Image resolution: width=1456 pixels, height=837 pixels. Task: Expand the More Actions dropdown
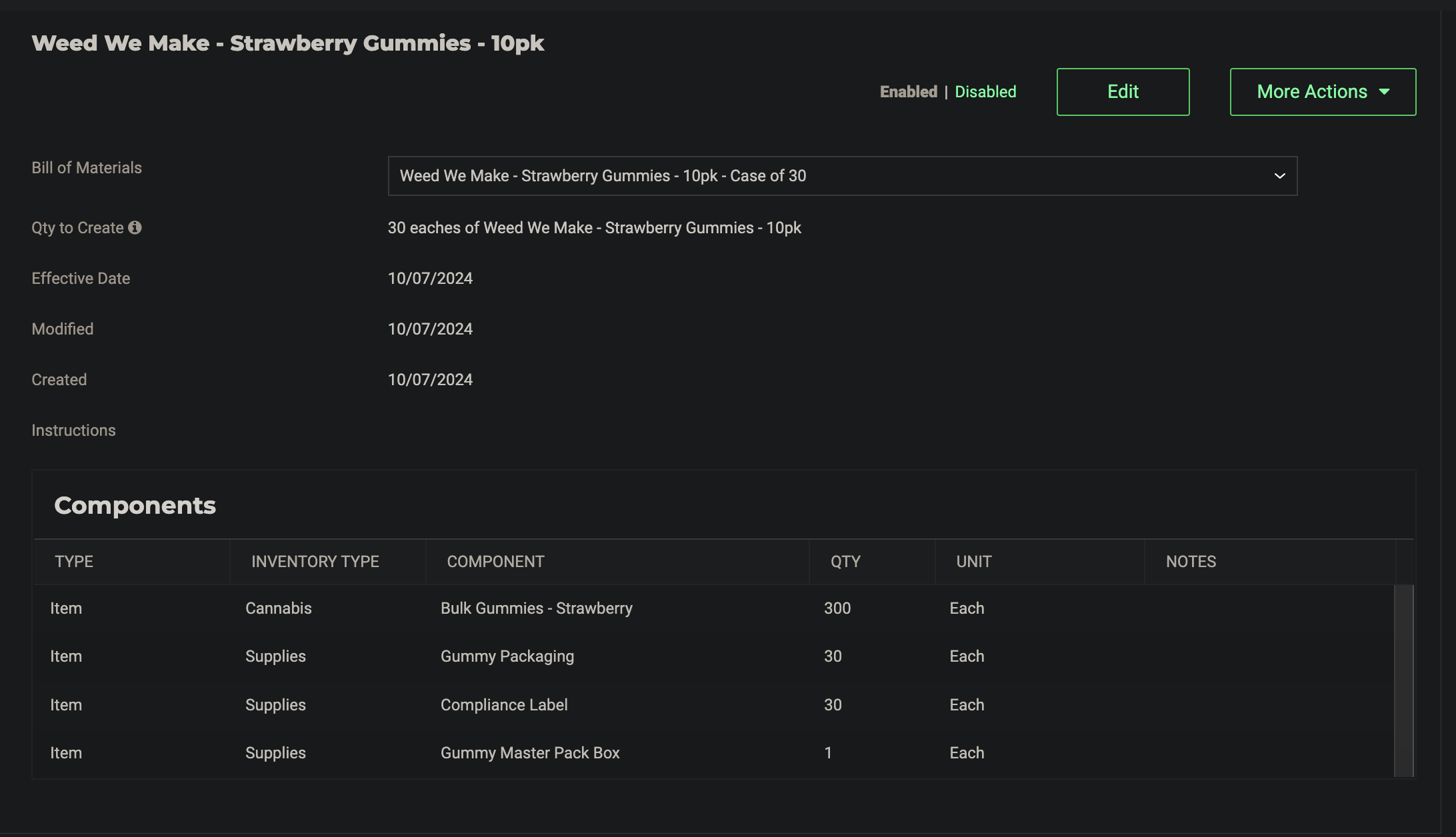(x=1323, y=92)
